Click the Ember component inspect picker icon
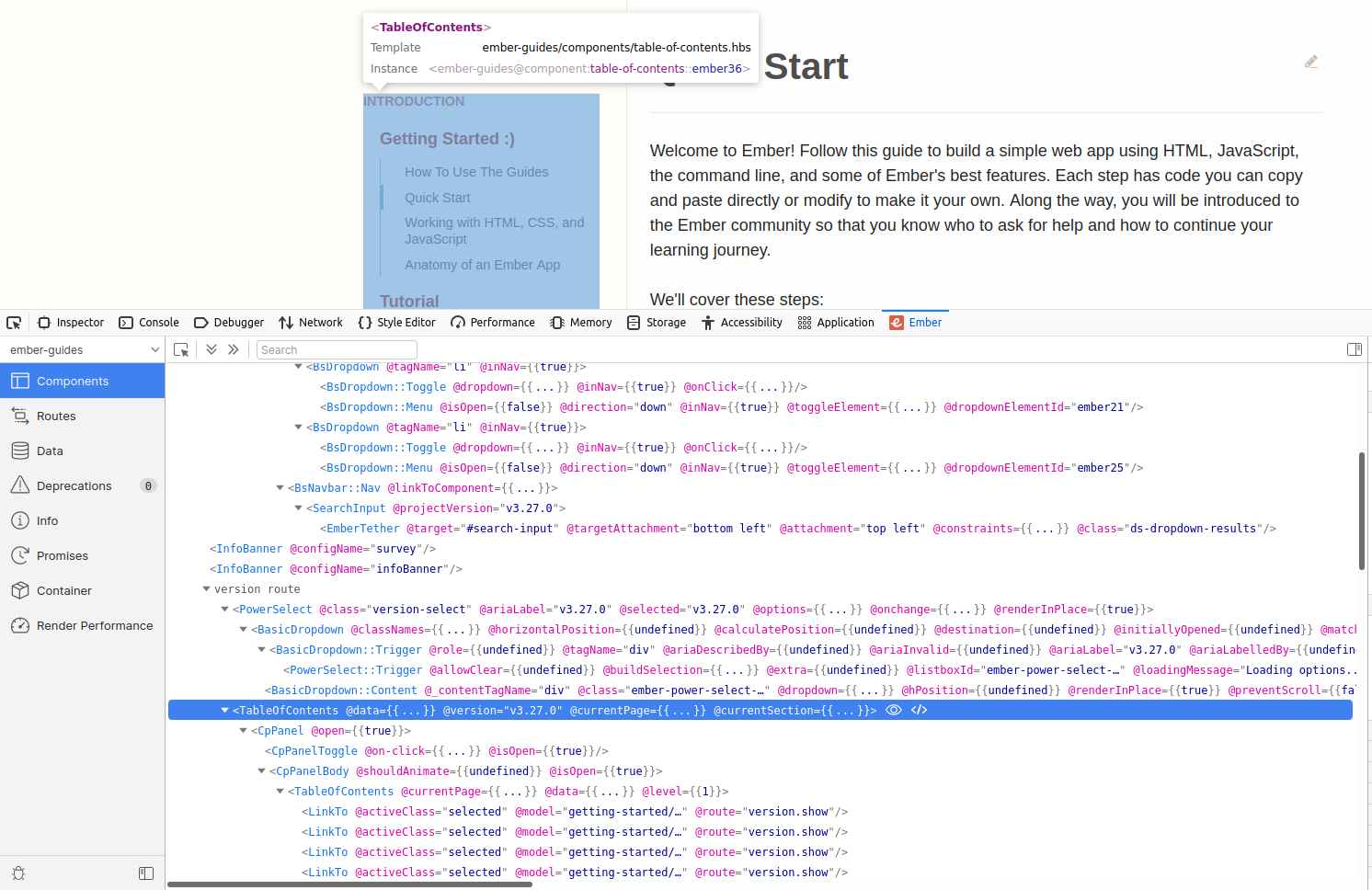 (181, 349)
